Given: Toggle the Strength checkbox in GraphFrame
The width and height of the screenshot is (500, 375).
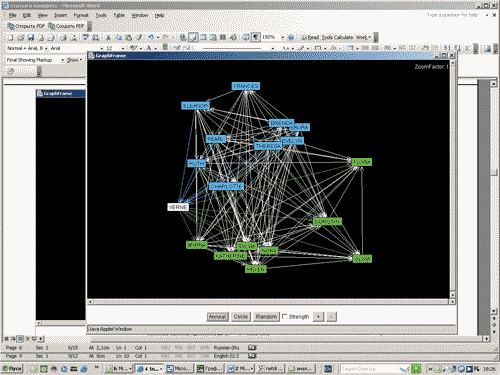Looking at the screenshot, I should point(284,316).
